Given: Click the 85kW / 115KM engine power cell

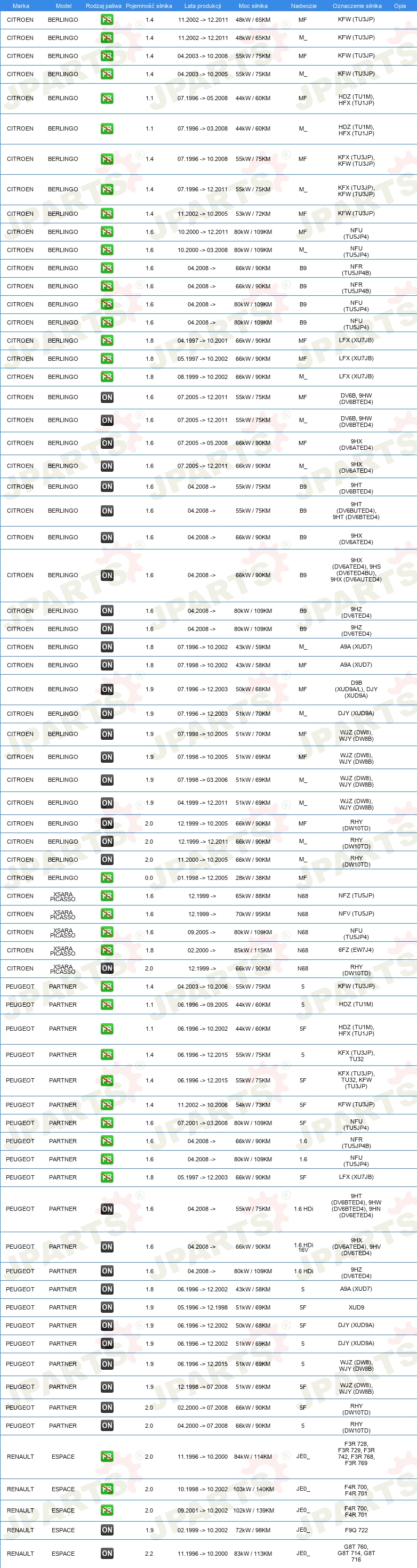Looking at the screenshot, I should click(x=253, y=951).
